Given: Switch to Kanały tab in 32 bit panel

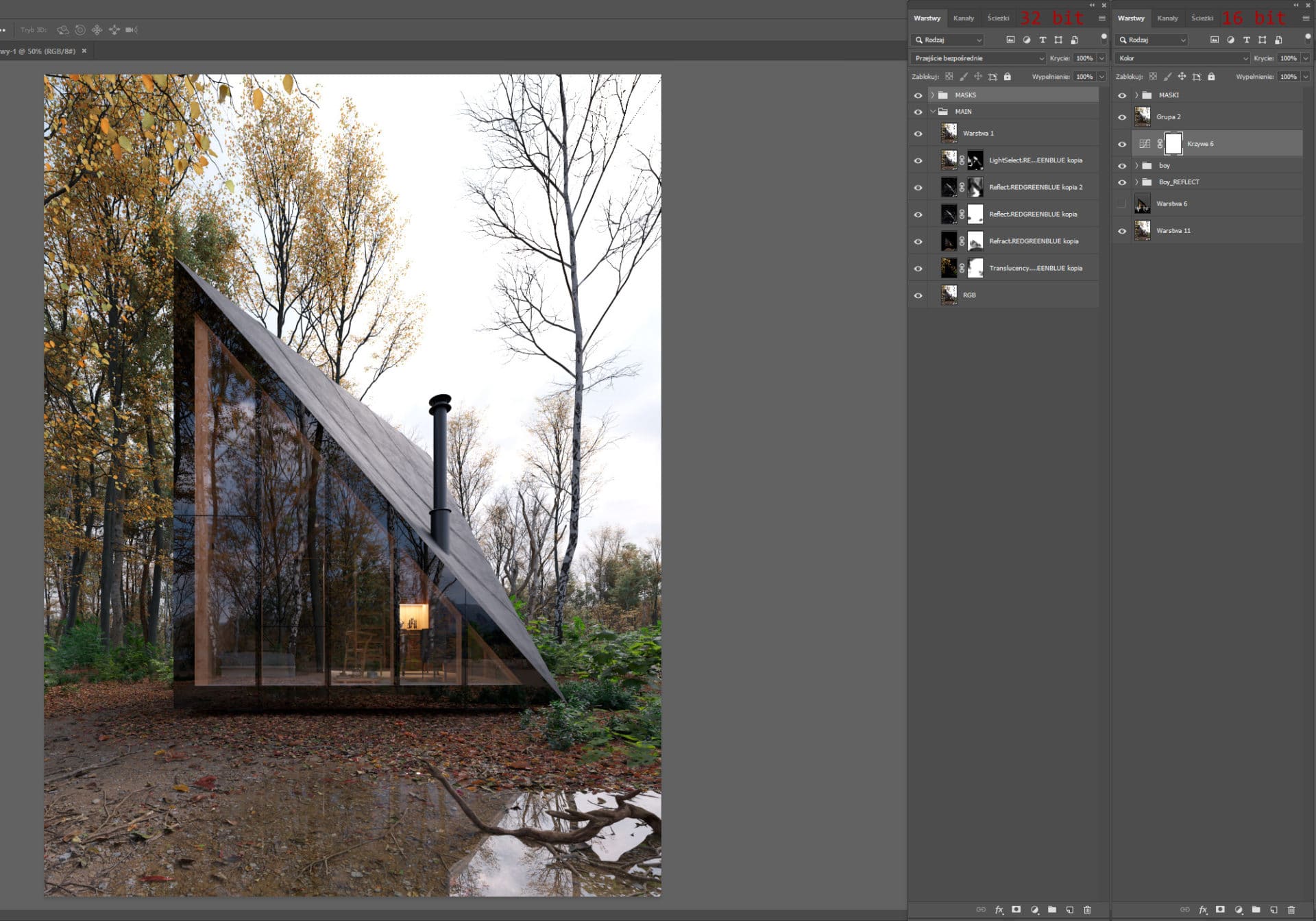Looking at the screenshot, I should [x=963, y=19].
